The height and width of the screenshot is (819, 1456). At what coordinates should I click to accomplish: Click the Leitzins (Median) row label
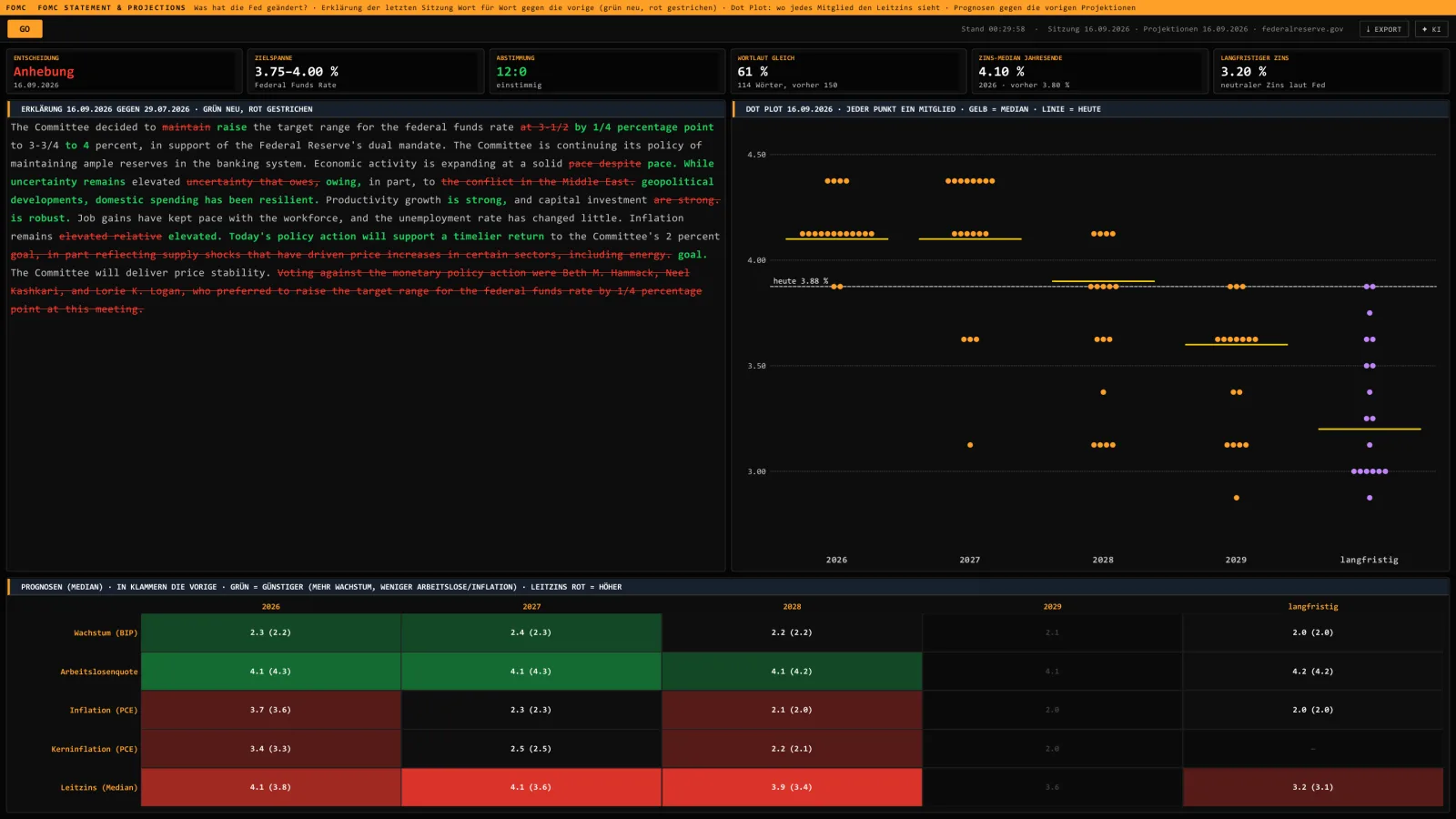pos(99,787)
